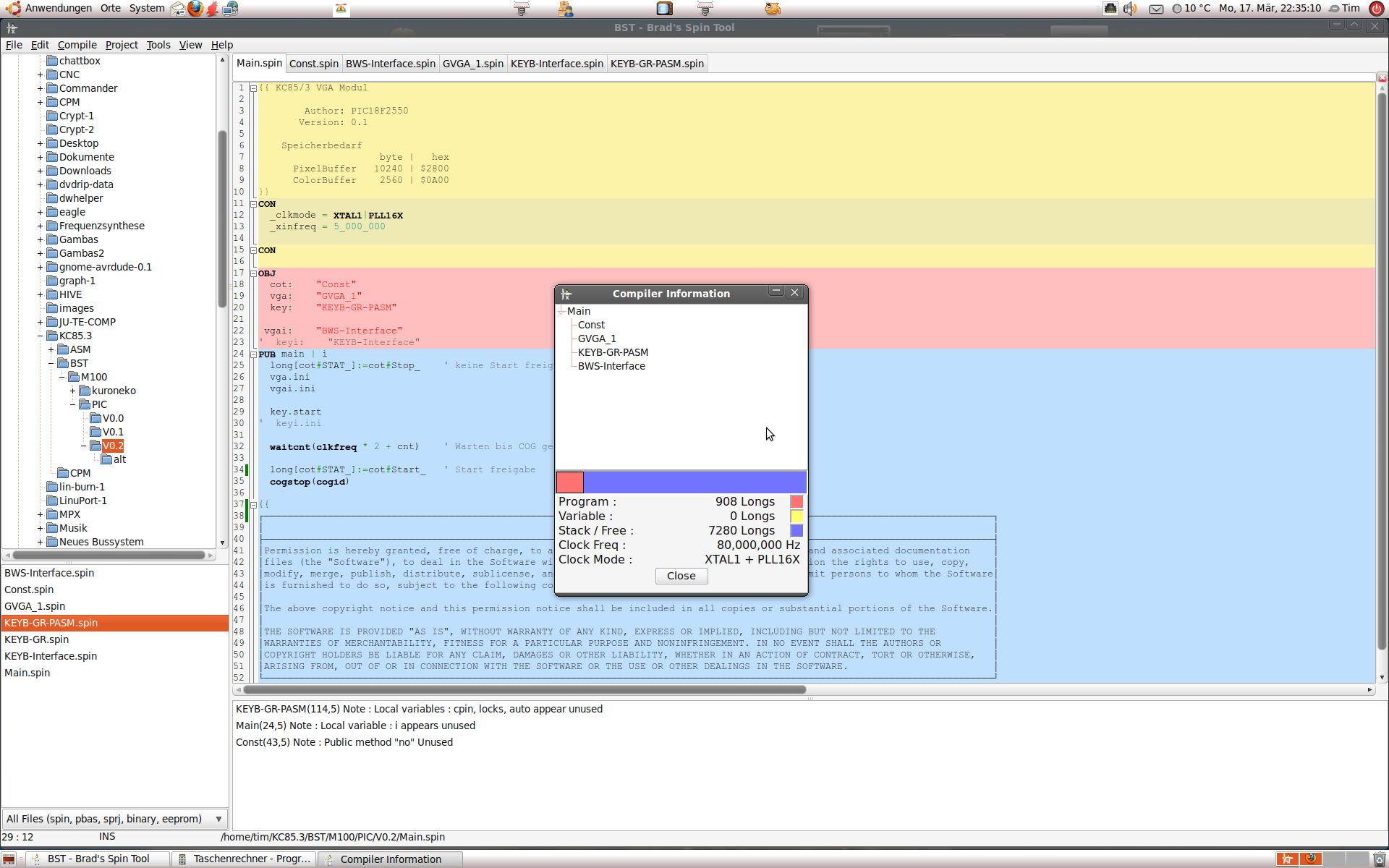
Task: Switch to the GVGA_1.spin tab
Action: tap(472, 64)
